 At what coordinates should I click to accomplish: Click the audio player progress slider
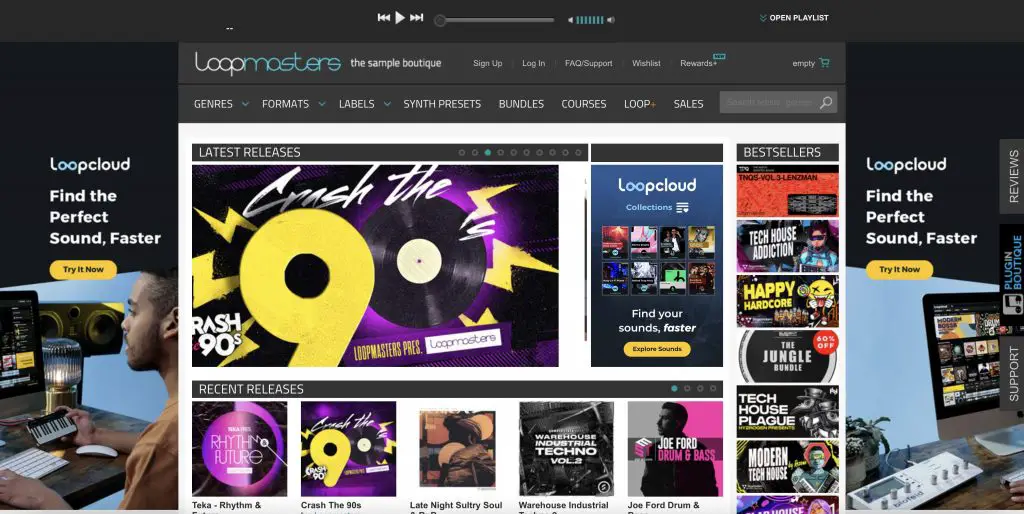[495, 20]
